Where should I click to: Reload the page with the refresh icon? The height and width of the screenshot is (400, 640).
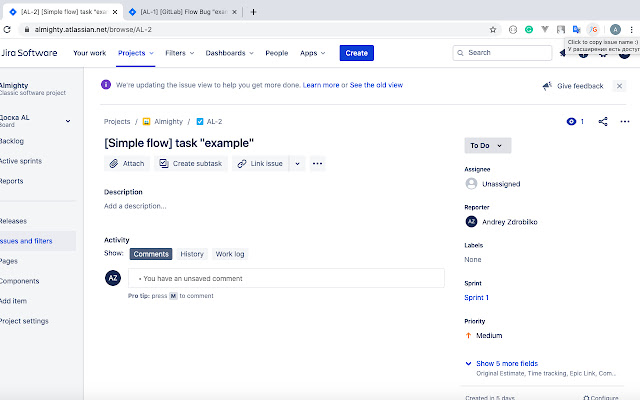[7, 29]
